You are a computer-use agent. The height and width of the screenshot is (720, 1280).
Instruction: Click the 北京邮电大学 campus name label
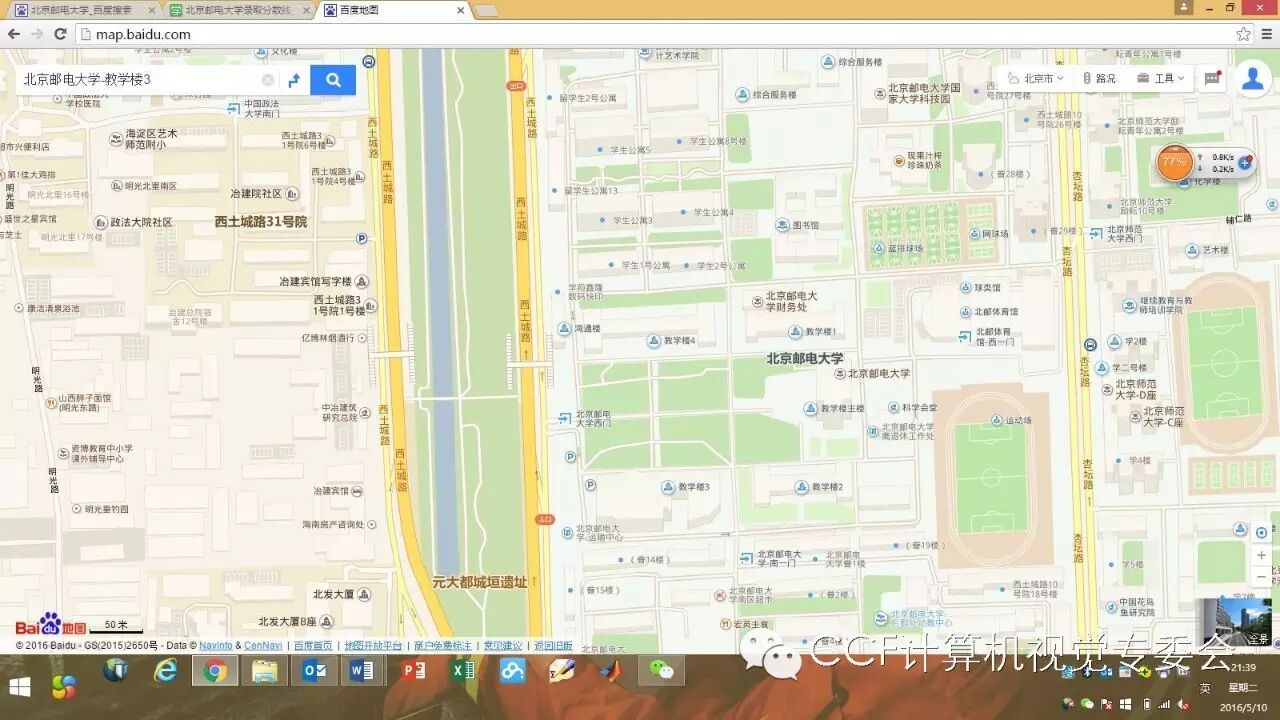click(805, 359)
